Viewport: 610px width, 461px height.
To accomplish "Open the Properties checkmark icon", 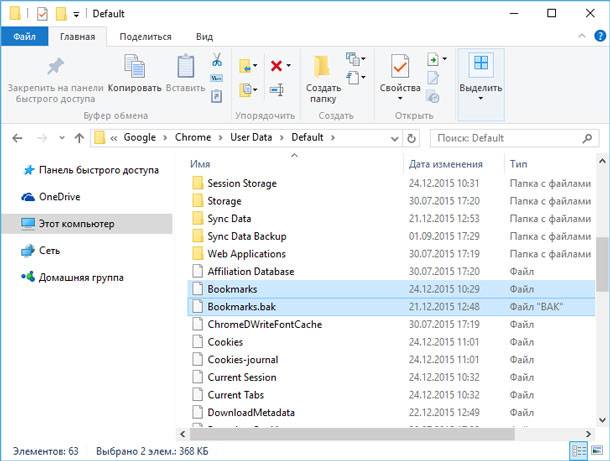I will [400, 67].
